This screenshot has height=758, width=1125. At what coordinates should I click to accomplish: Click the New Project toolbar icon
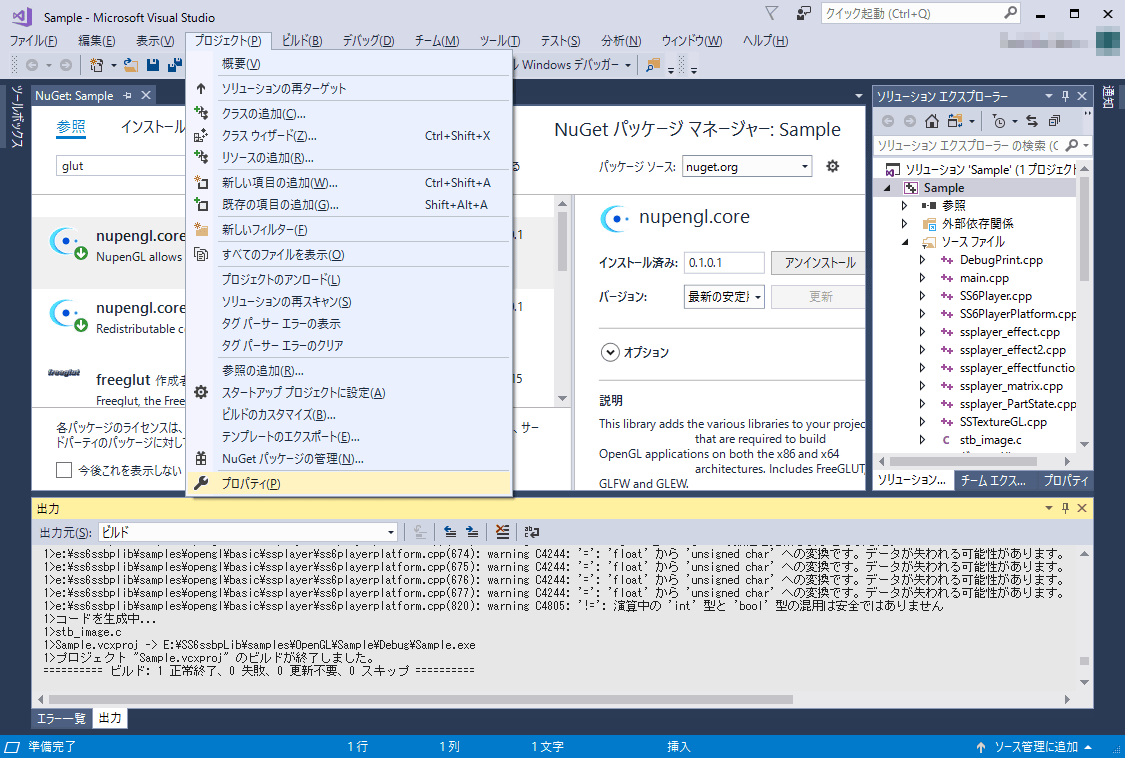(x=96, y=65)
